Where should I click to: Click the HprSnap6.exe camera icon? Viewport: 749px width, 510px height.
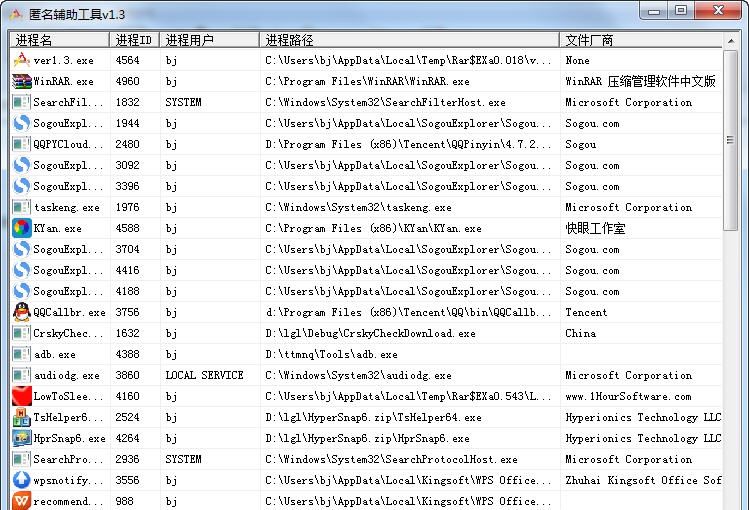point(21,438)
